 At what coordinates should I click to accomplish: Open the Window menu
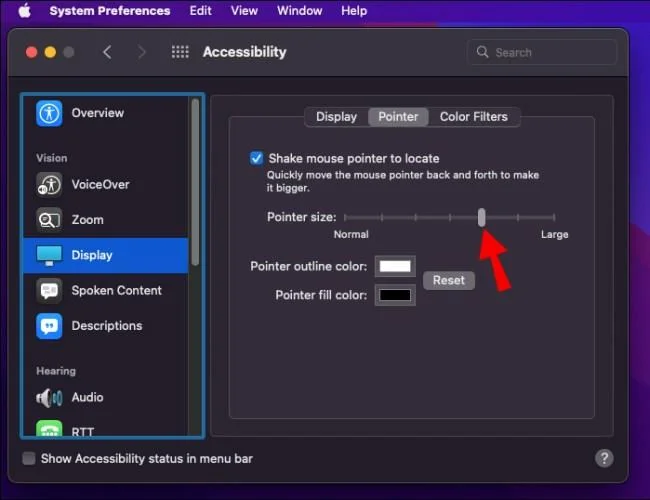click(299, 10)
